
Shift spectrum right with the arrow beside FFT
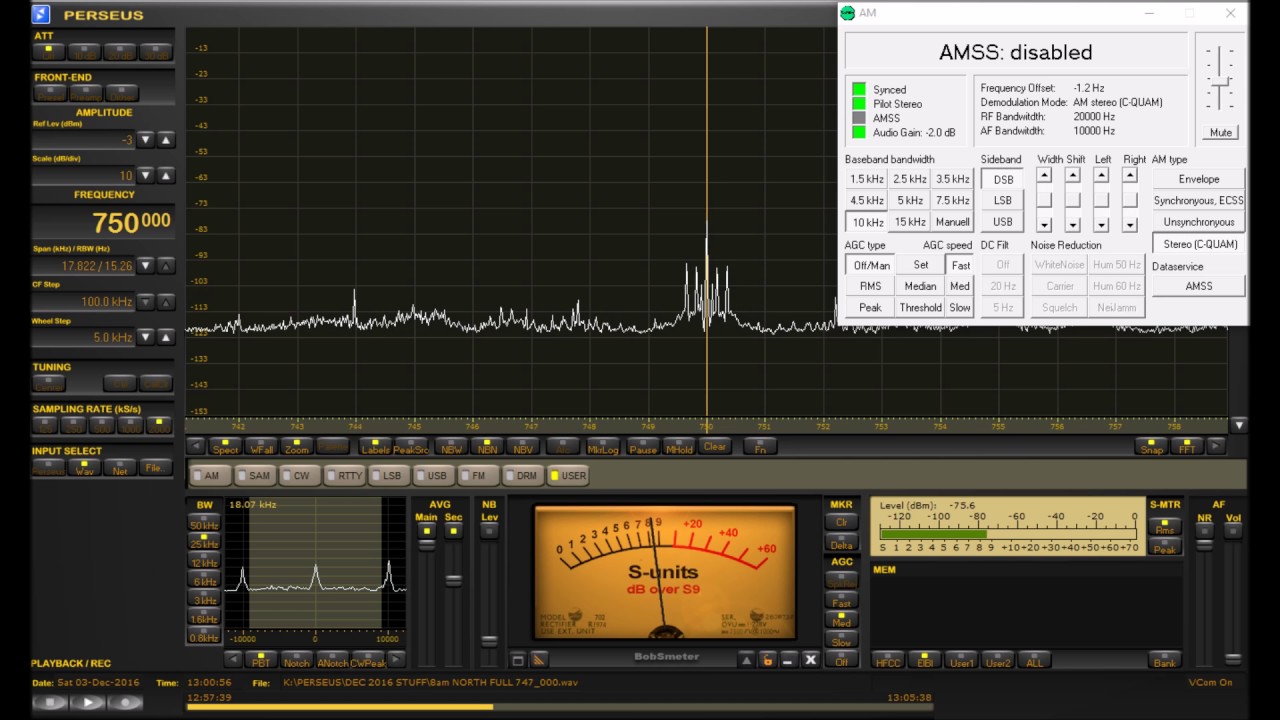[x=1216, y=447]
